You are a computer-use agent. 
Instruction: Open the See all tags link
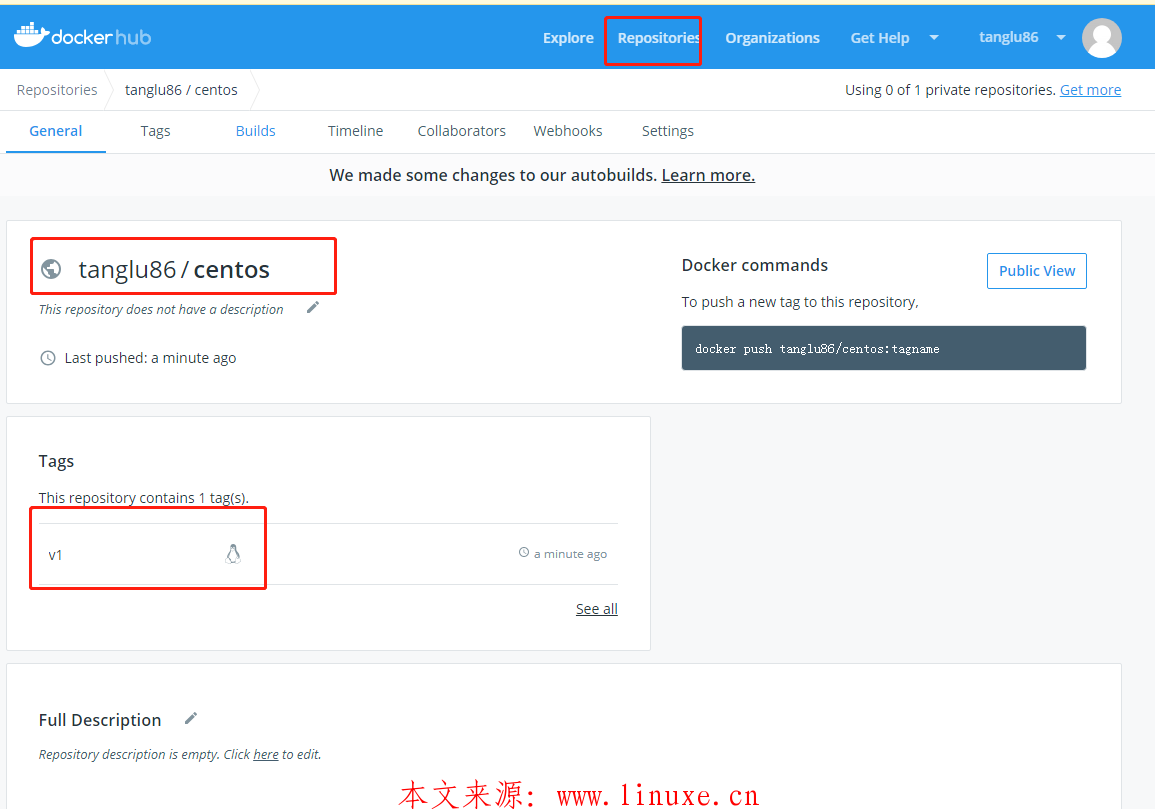[597, 609]
